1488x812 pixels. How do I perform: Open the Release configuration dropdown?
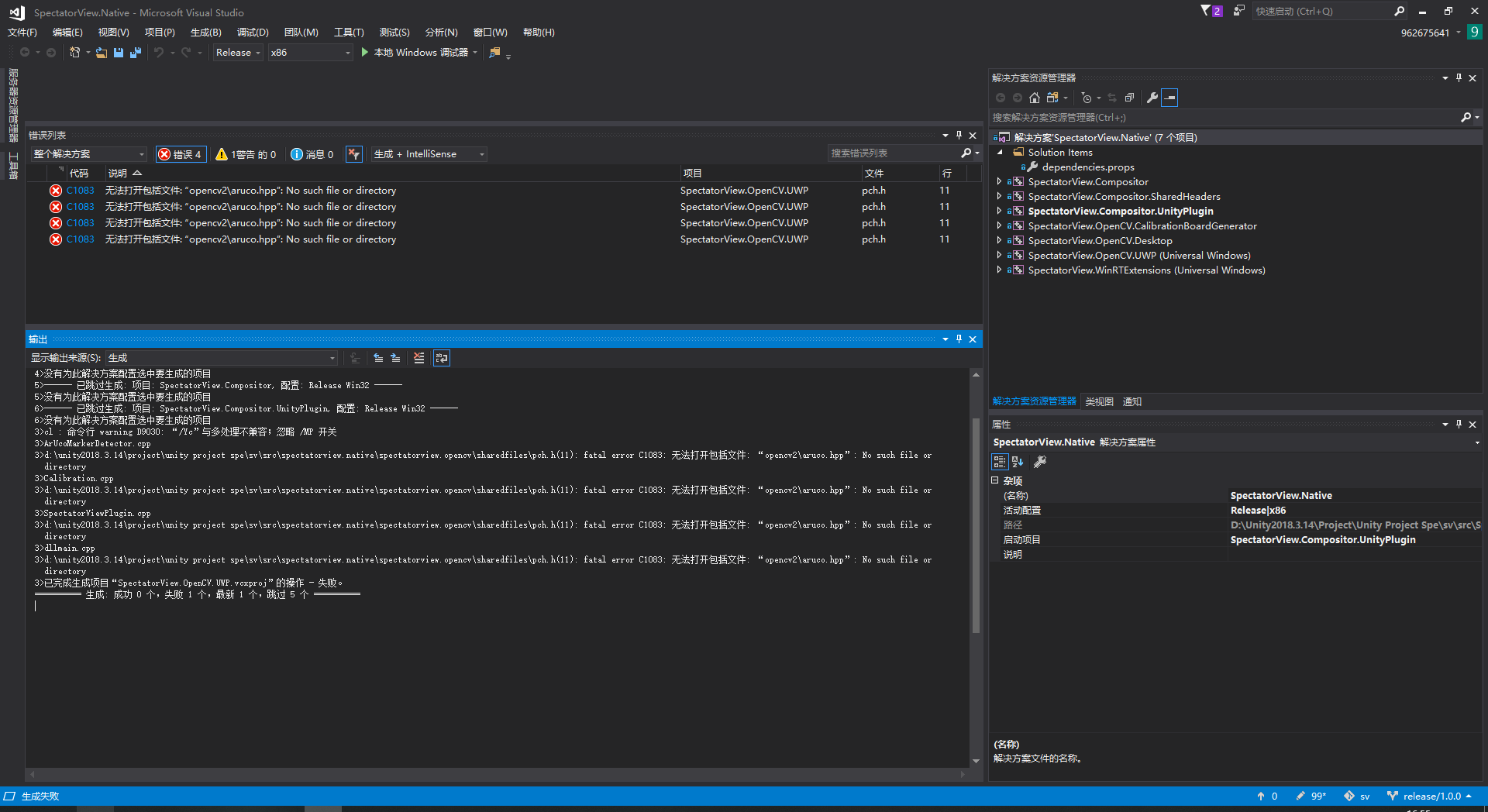coord(237,52)
